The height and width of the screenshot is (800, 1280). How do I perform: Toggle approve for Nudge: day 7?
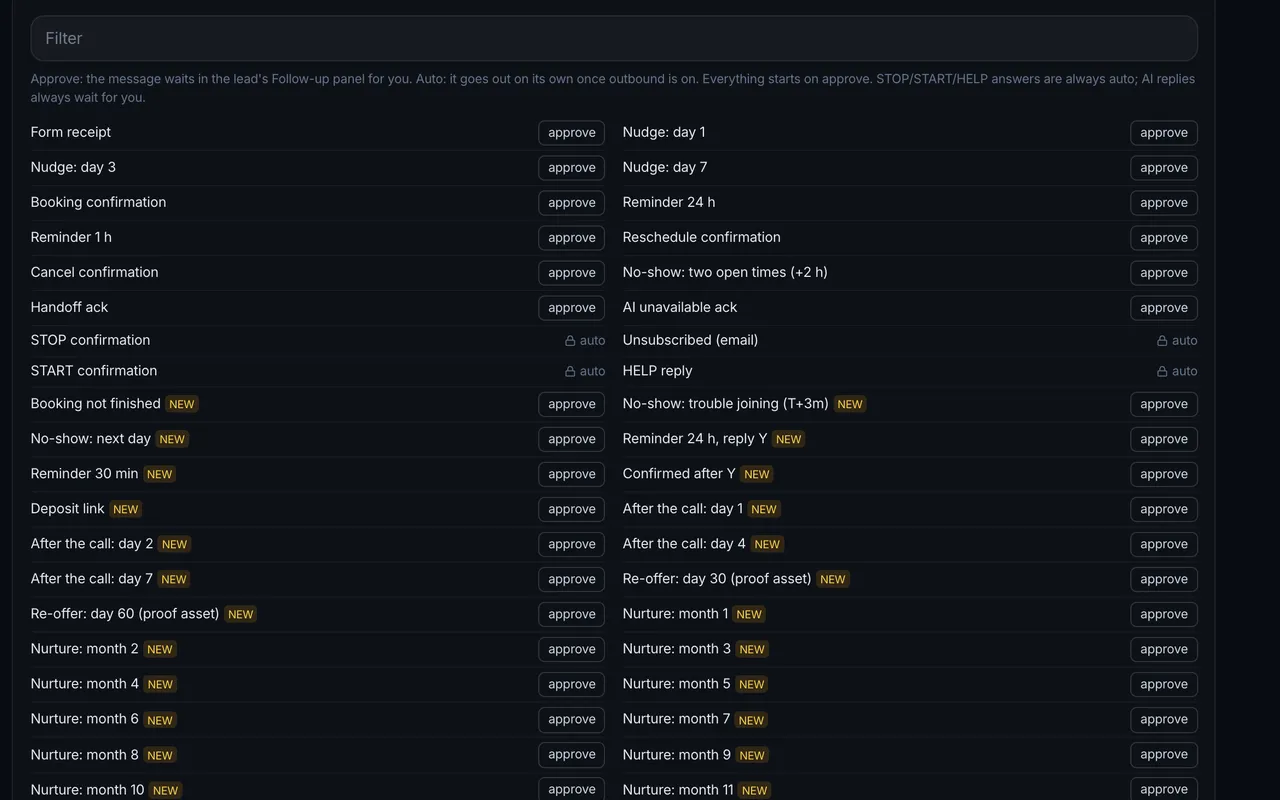pyautogui.click(x=1164, y=168)
